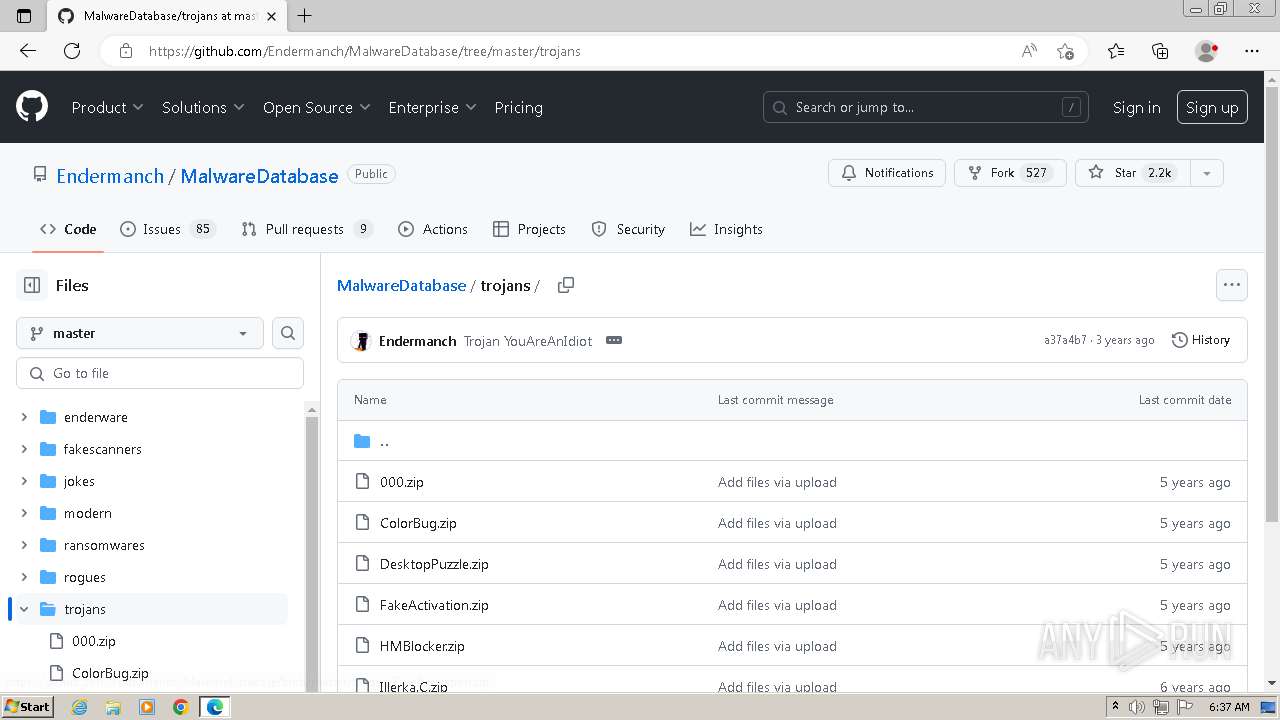
Task: Copy path icon next to trojans
Action: point(566,285)
